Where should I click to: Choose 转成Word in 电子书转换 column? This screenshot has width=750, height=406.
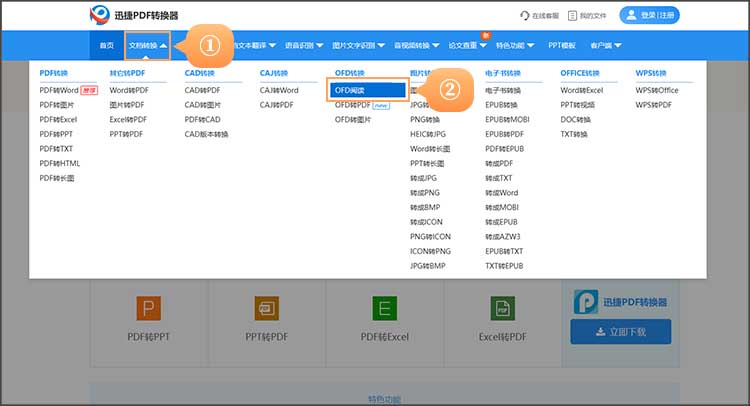pos(501,193)
